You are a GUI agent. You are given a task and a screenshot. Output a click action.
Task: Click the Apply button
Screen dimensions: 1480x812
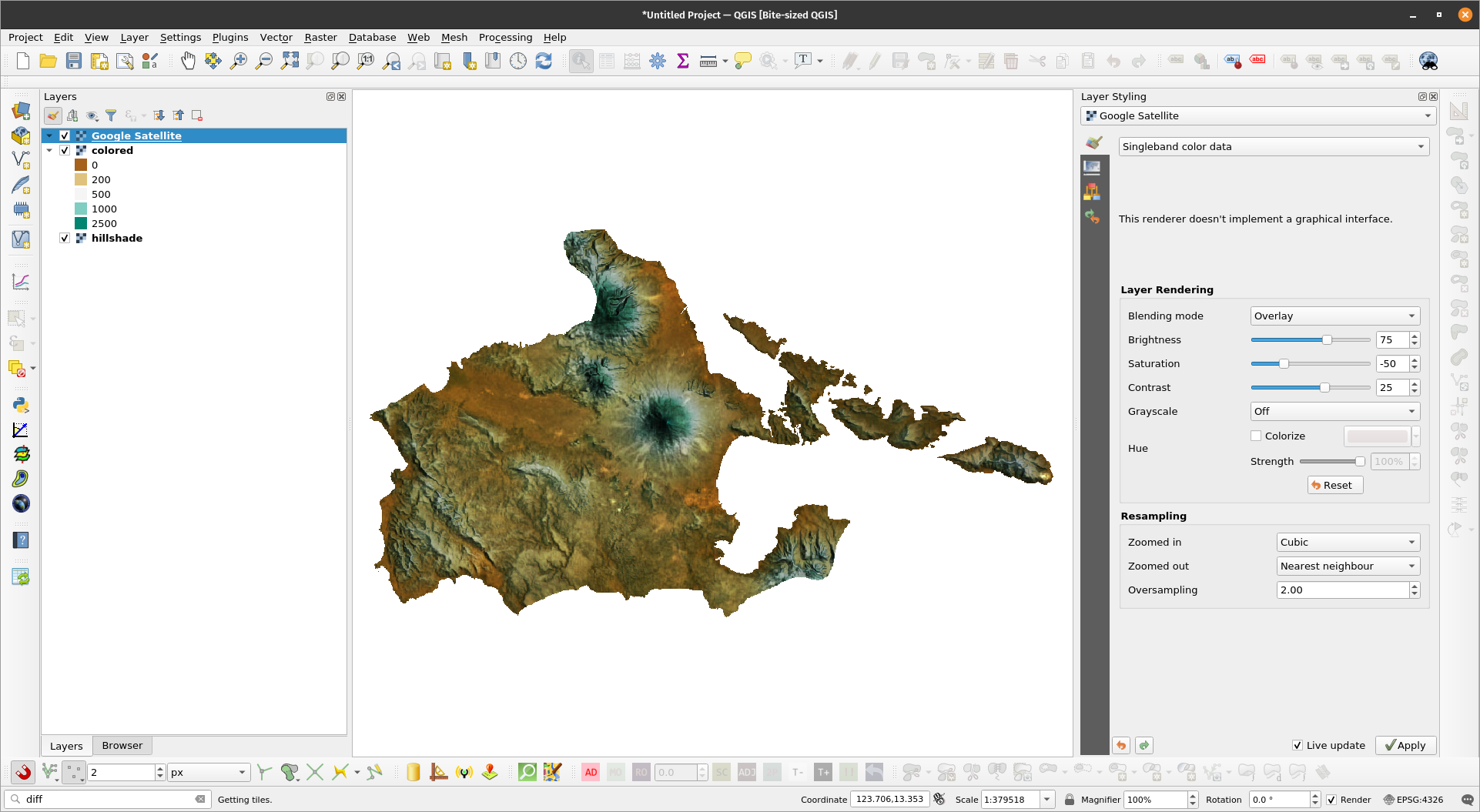(1405, 745)
